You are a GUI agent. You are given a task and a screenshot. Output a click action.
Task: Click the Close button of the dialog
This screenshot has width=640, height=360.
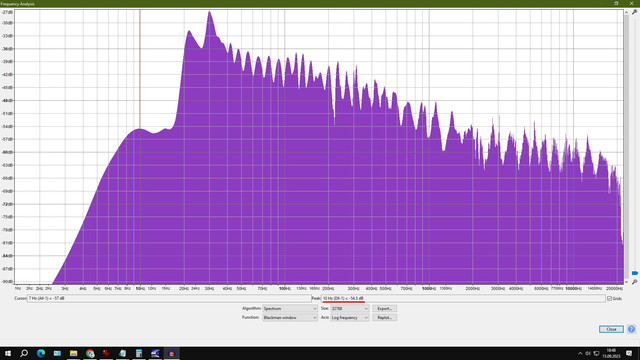click(x=611, y=329)
